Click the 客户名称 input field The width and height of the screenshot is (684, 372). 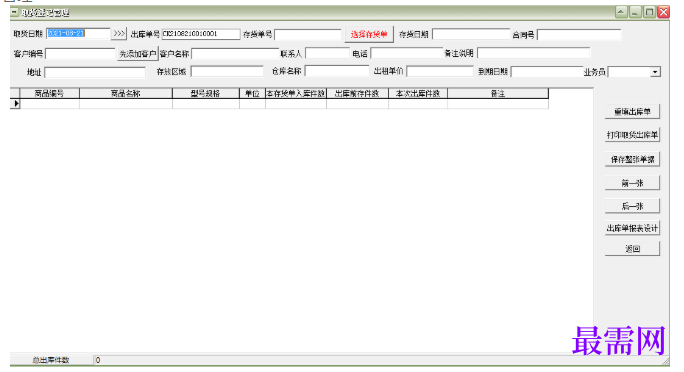pyautogui.click(x=235, y=54)
